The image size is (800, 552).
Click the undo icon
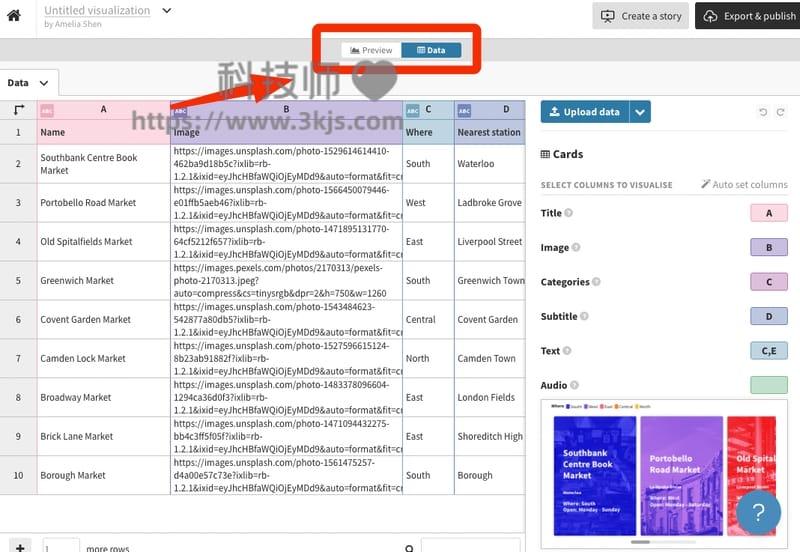[763, 112]
